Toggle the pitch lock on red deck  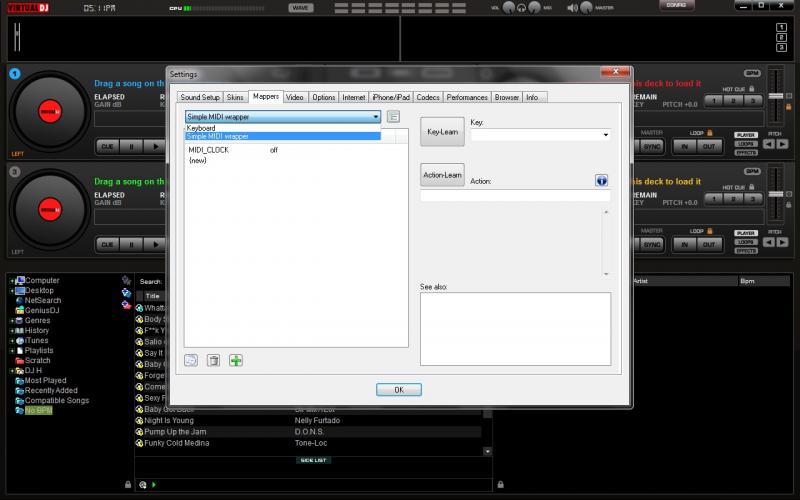789,107
